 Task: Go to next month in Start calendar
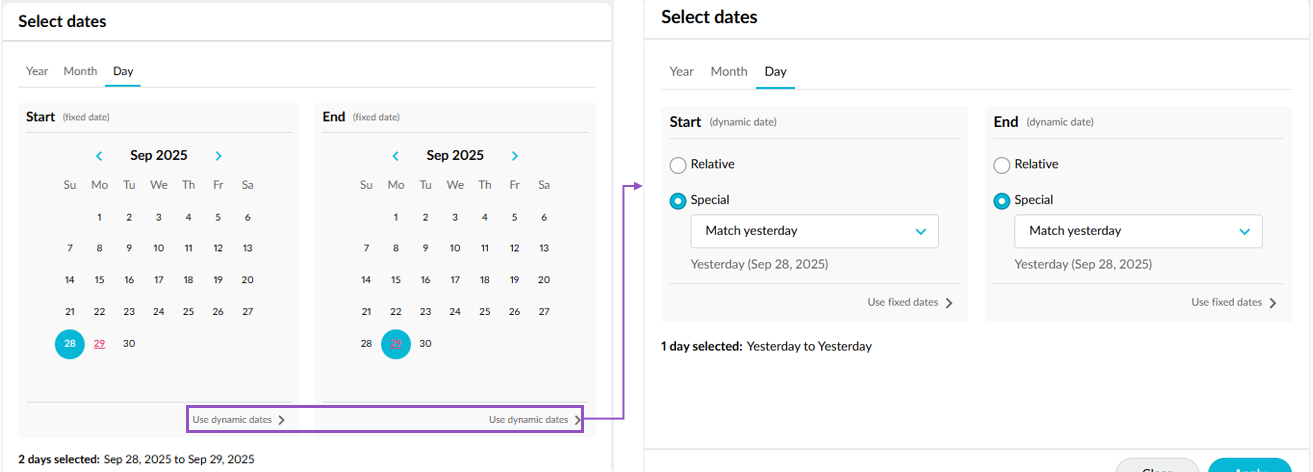pos(218,156)
